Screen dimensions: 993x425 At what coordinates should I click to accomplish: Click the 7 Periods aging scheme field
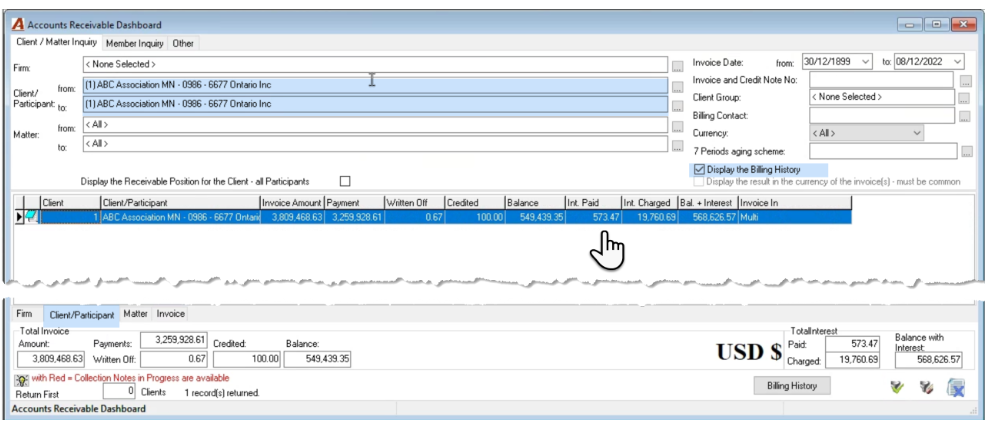pos(883,151)
